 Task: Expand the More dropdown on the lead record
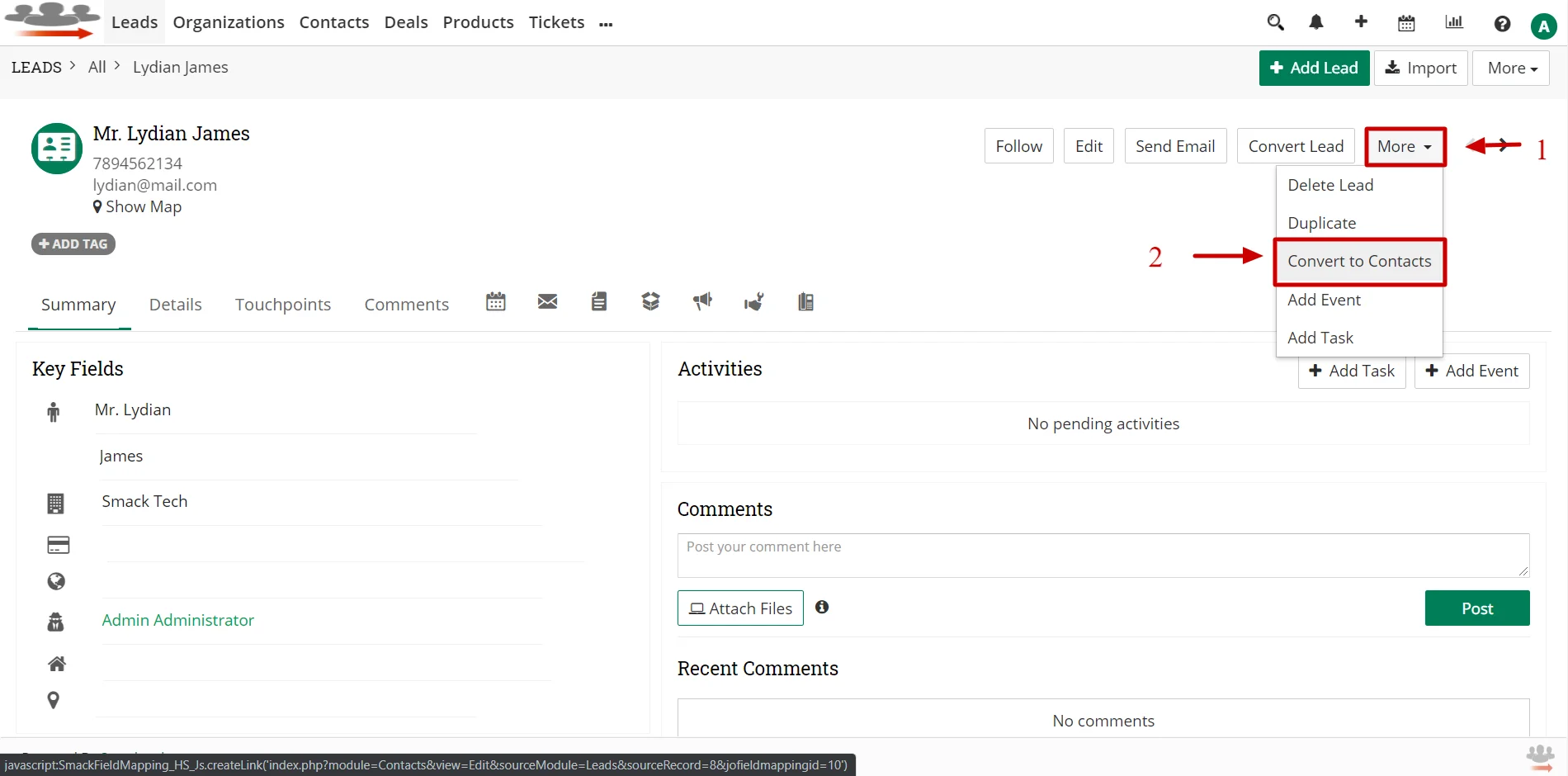1404,146
